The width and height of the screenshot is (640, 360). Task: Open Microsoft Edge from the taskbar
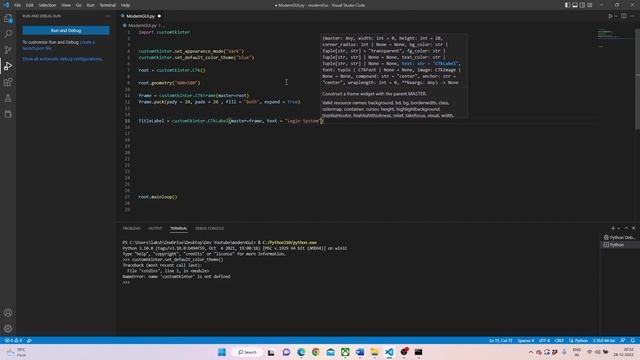(301, 352)
